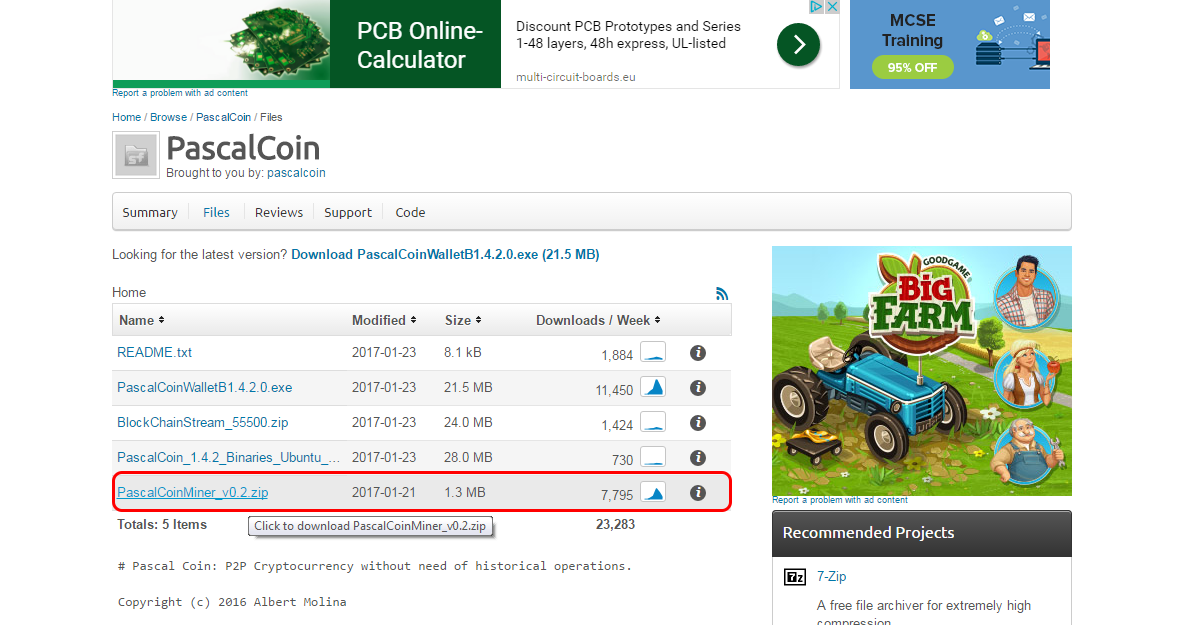Open Files breadcrumb link
The image size is (1200, 625).
[271, 117]
